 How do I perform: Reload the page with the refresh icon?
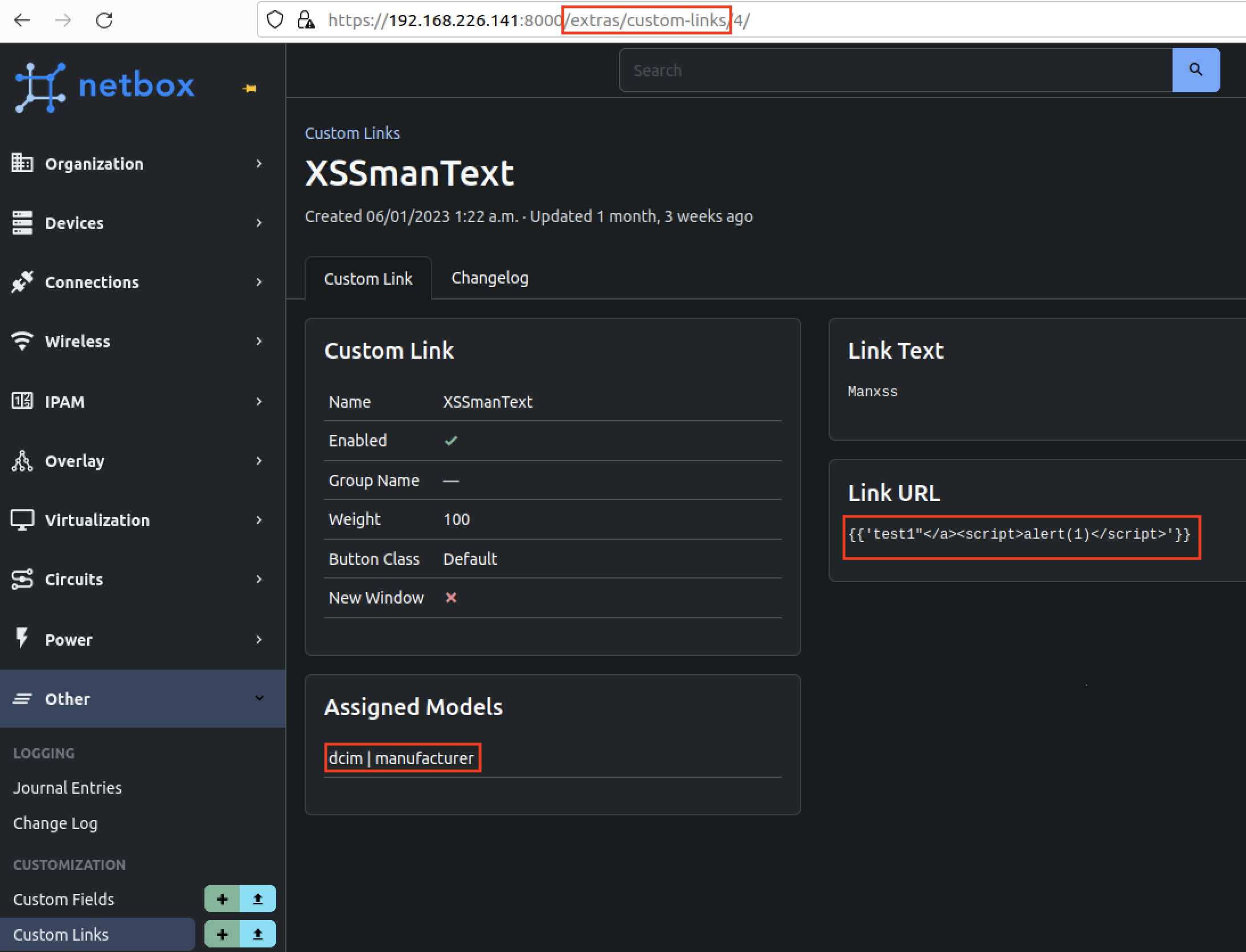104,20
